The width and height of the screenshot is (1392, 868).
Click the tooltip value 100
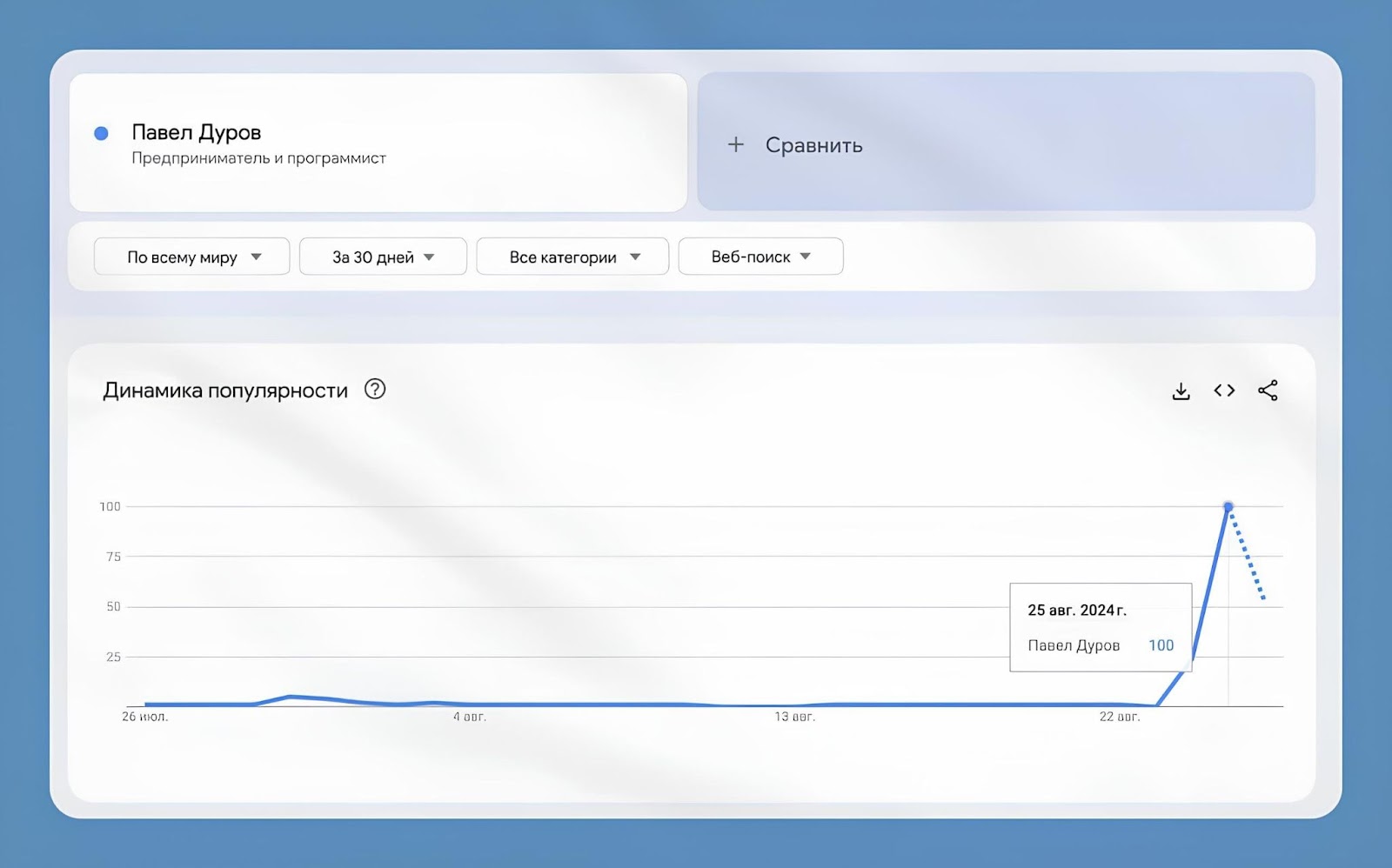click(1161, 645)
